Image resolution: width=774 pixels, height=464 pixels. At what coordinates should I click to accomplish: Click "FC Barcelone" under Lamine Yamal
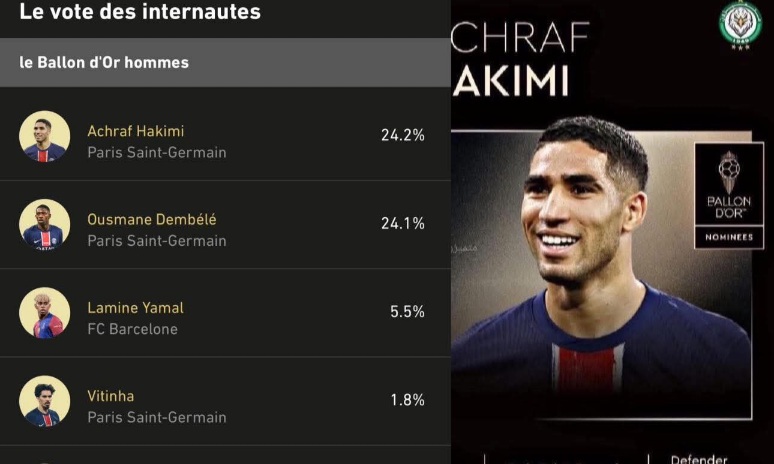(x=132, y=329)
